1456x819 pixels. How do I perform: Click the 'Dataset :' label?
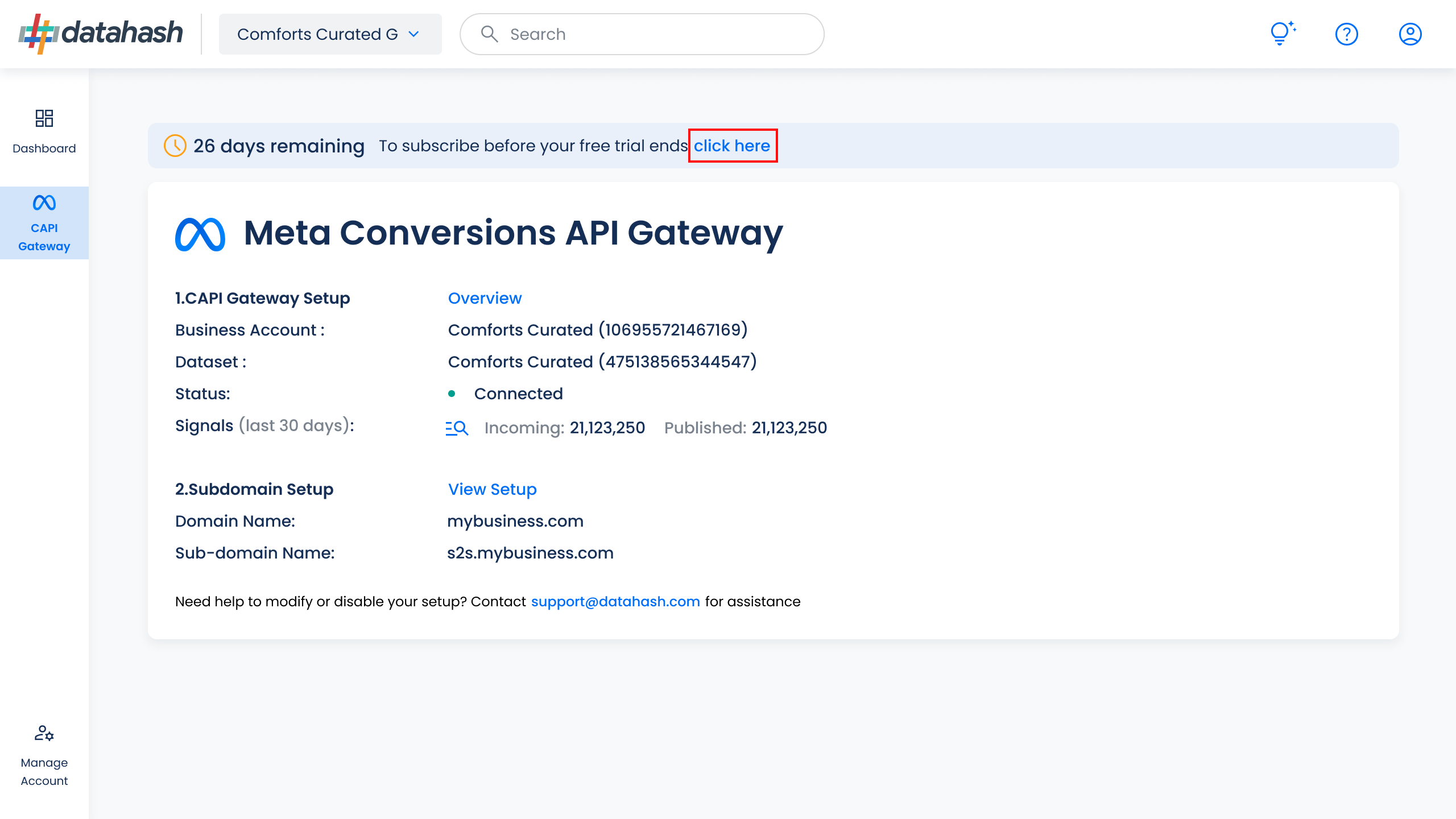(x=210, y=362)
